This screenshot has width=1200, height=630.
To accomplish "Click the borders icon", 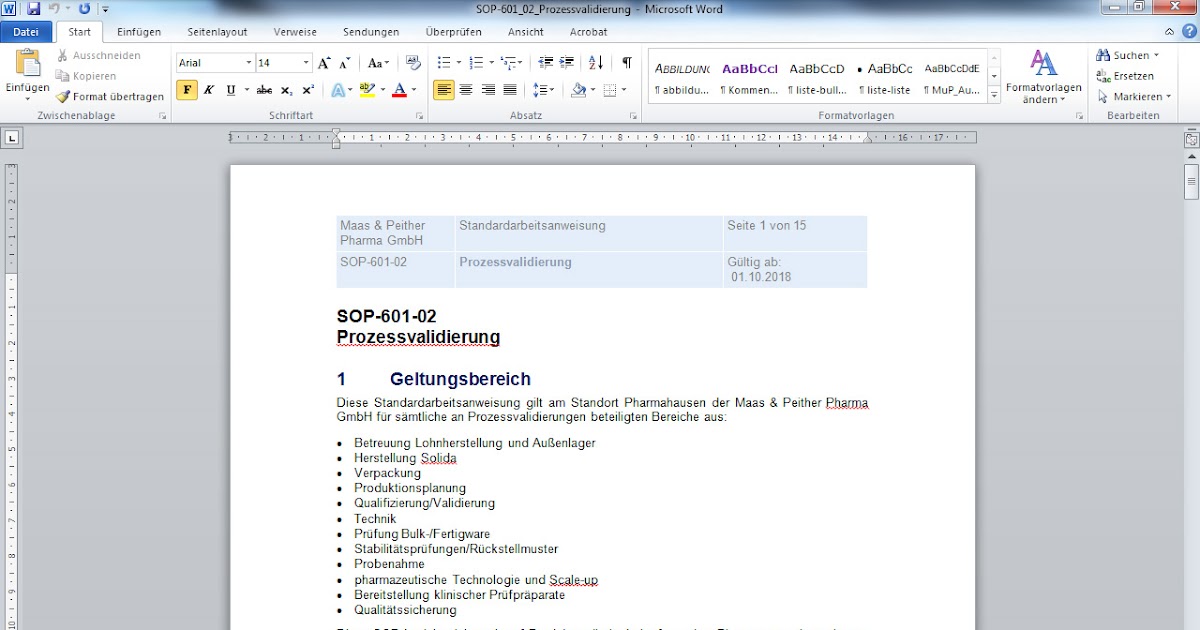I will [x=608, y=90].
